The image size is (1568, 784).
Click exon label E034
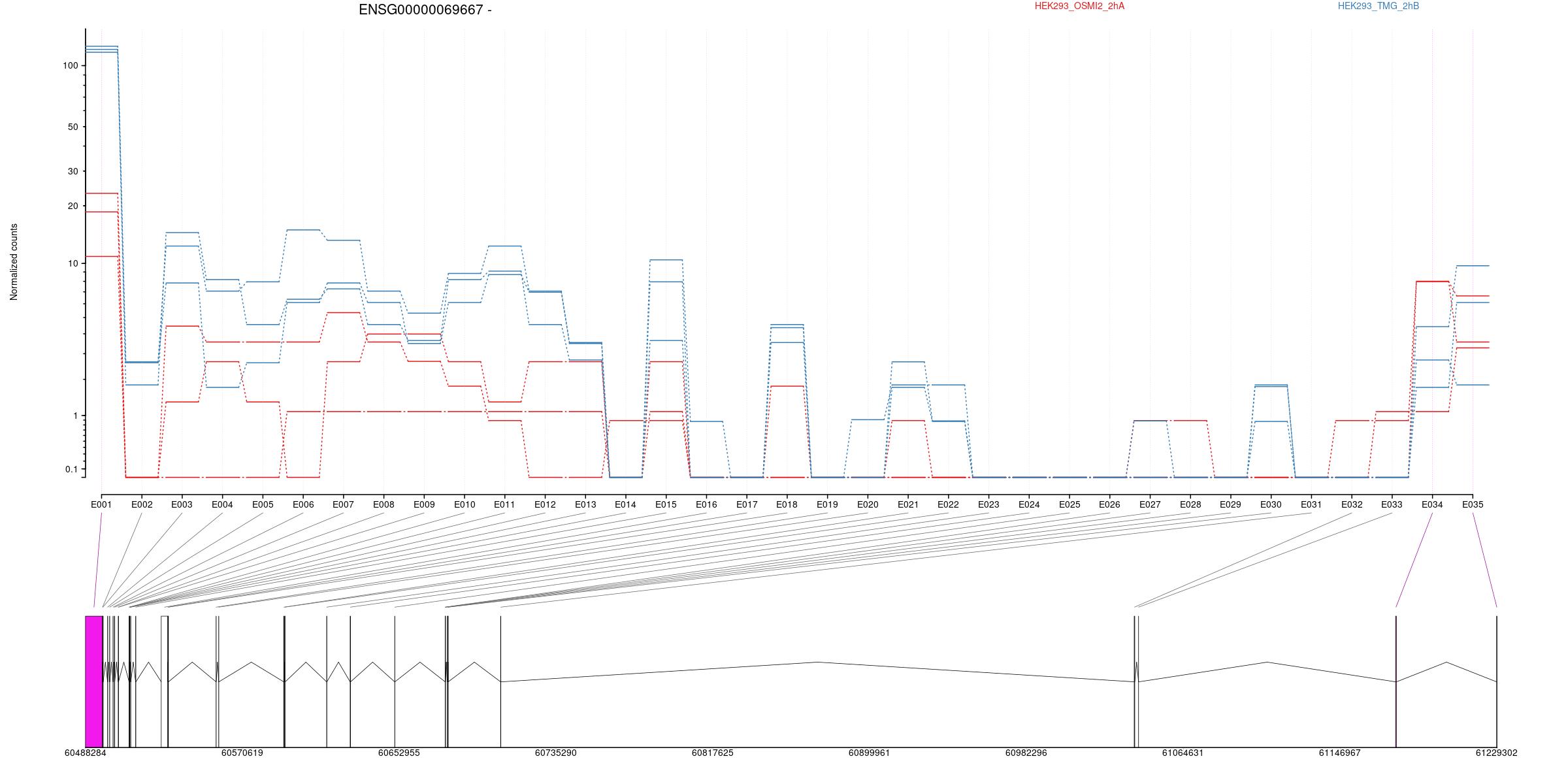pos(1432,504)
